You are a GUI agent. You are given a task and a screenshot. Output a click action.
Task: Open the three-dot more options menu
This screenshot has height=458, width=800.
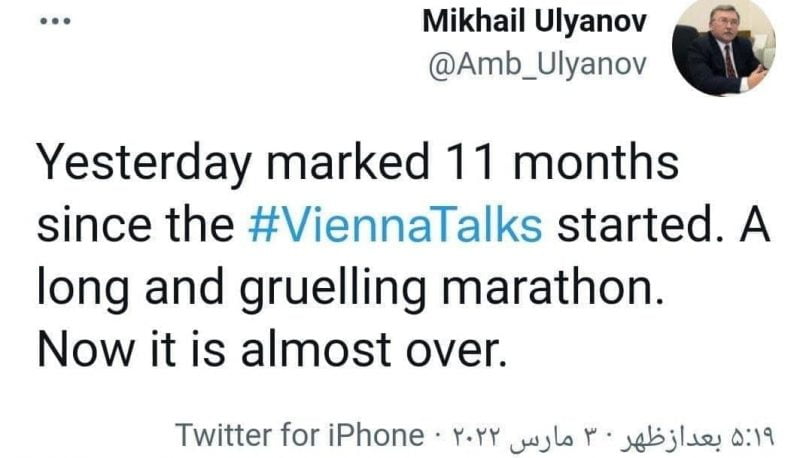point(48,22)
